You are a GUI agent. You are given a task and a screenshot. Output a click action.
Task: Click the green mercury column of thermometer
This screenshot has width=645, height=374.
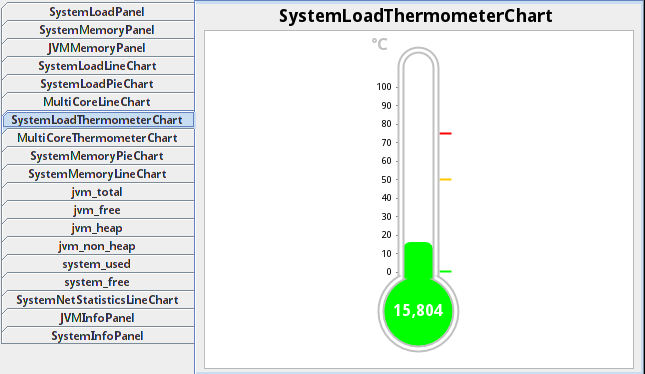[418, 260]
